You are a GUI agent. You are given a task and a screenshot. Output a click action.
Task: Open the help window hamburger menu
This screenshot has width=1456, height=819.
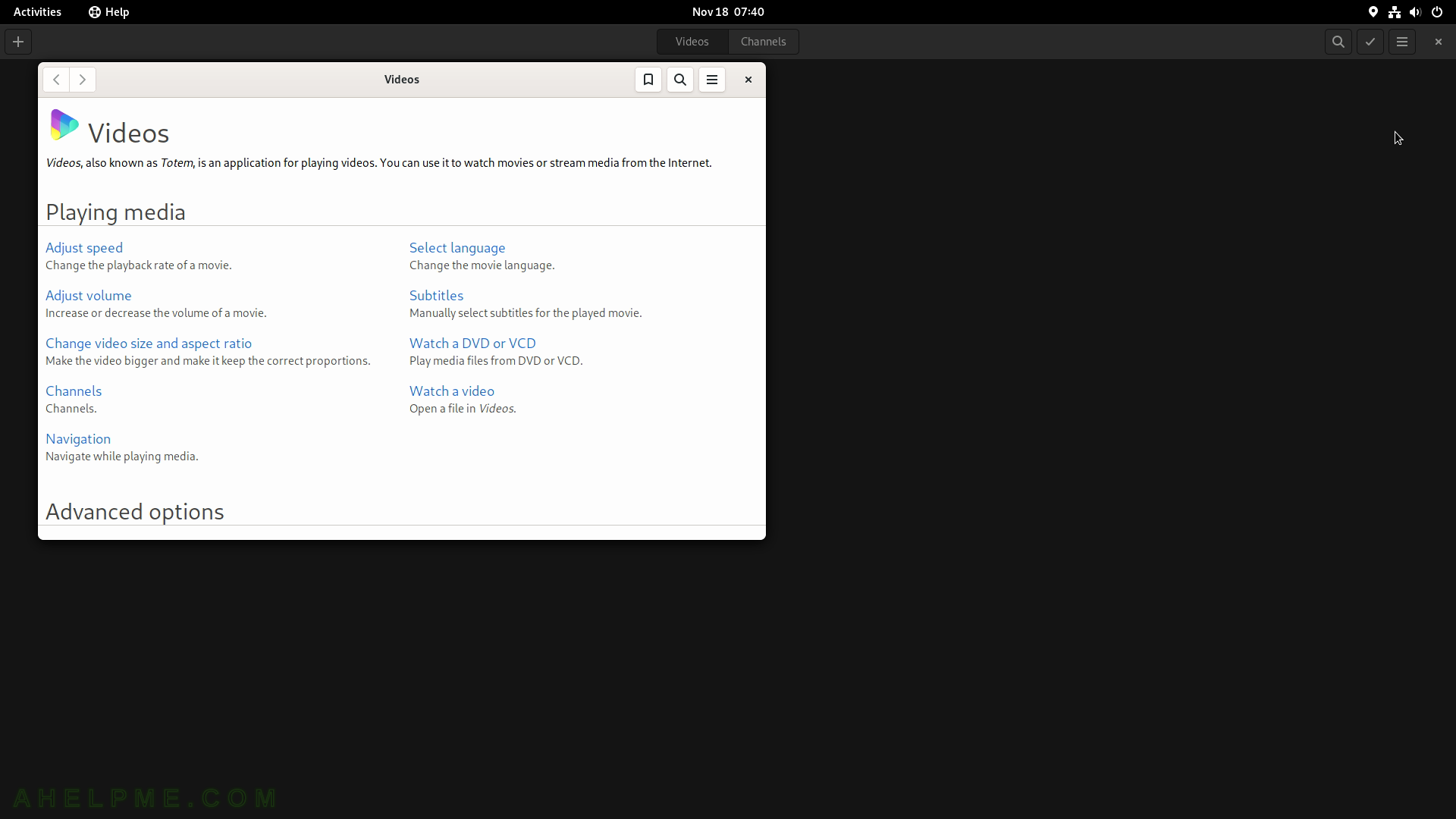click(712, 80)
